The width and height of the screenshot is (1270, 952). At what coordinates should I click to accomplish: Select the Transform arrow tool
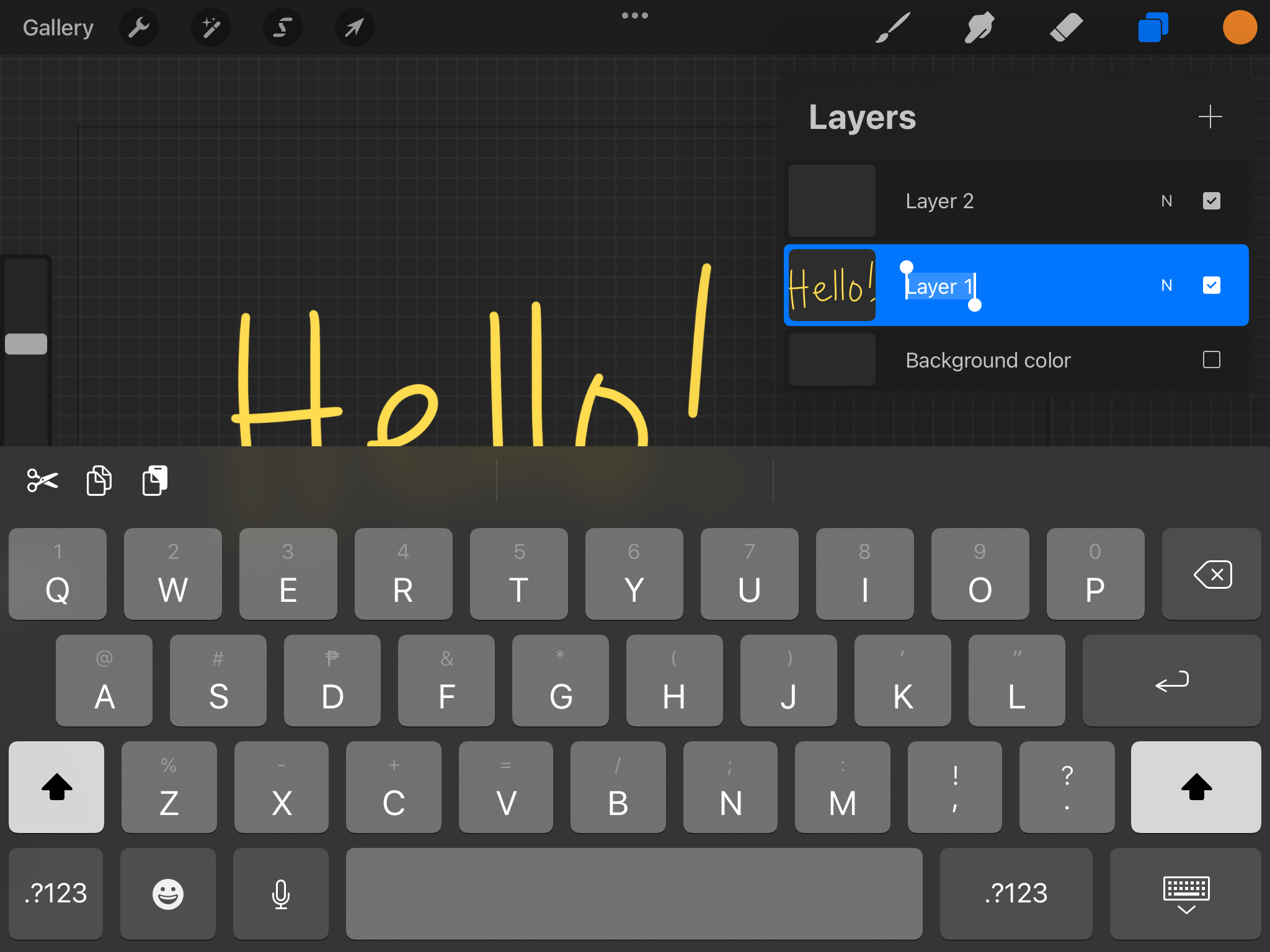pos(354,27)
